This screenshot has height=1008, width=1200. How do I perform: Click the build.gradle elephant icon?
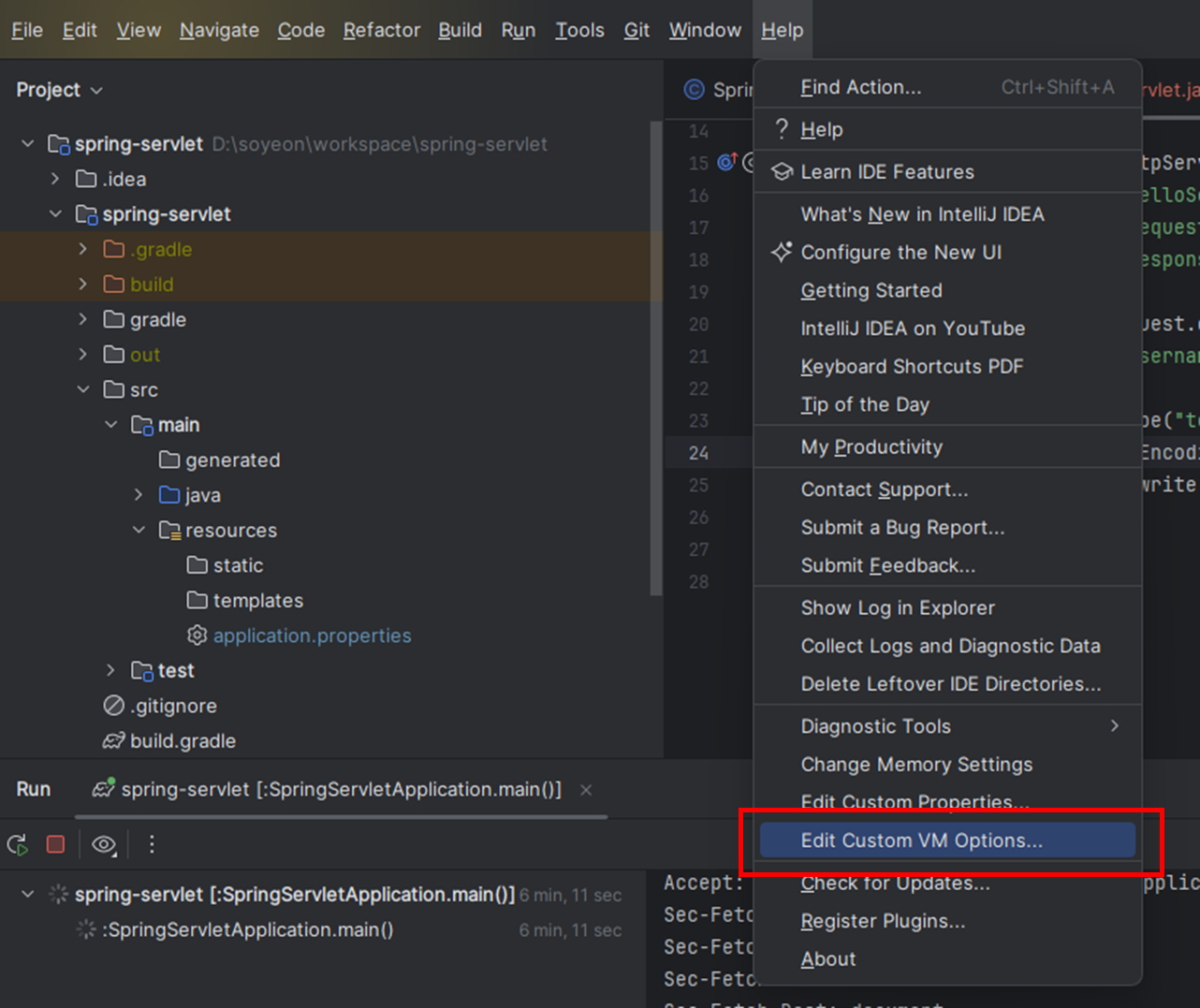click(x=114, y=740)
